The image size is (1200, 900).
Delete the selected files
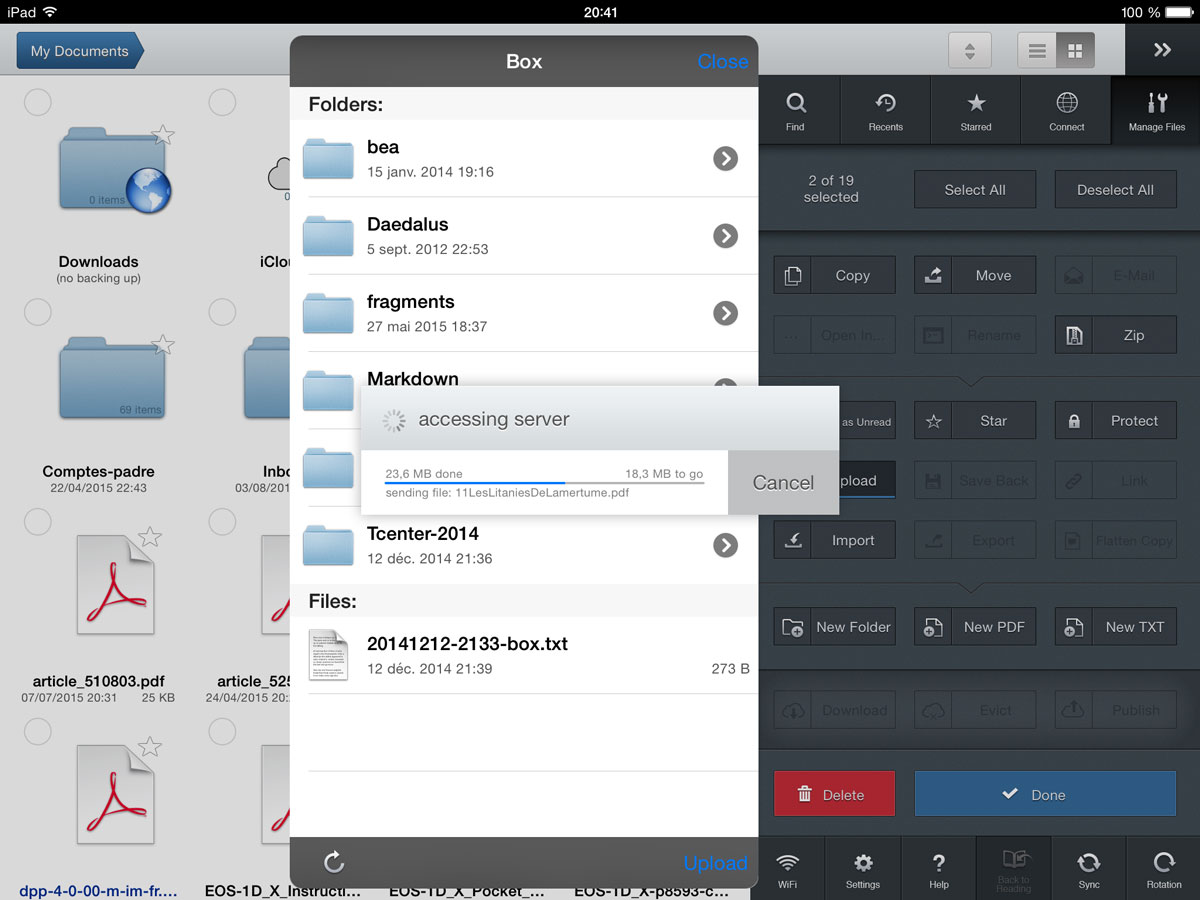point(834,794)
